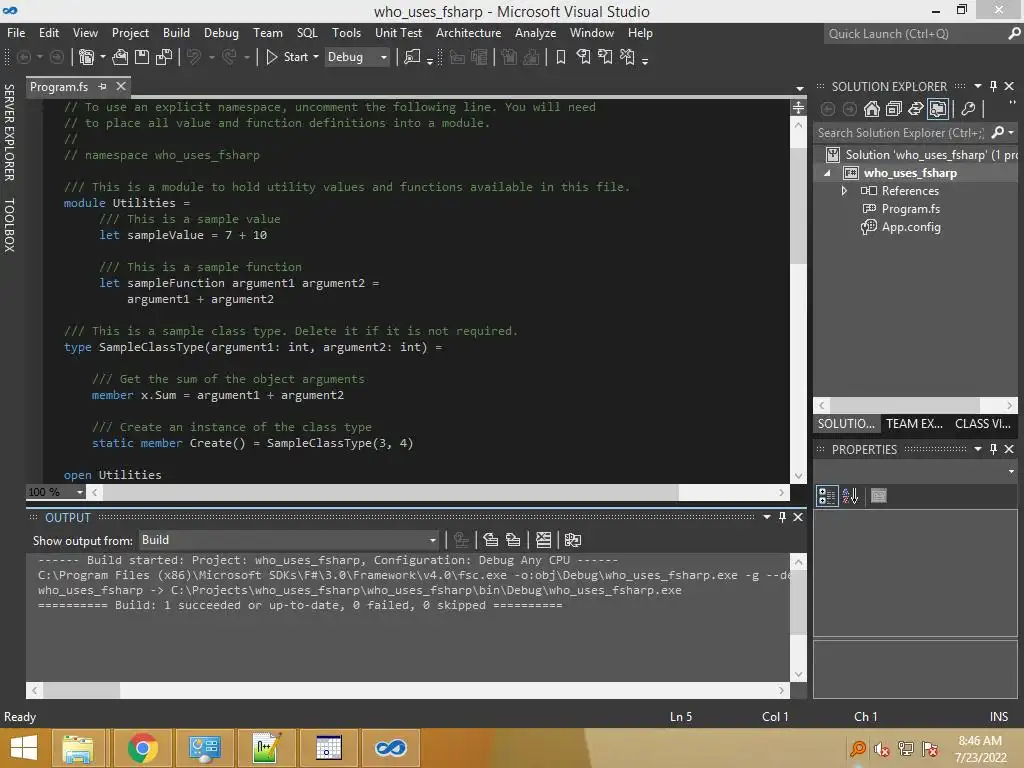This screenshot has width=1024, height=768.
Task: Click the Quick Launch search field
Action: (916, 34)
